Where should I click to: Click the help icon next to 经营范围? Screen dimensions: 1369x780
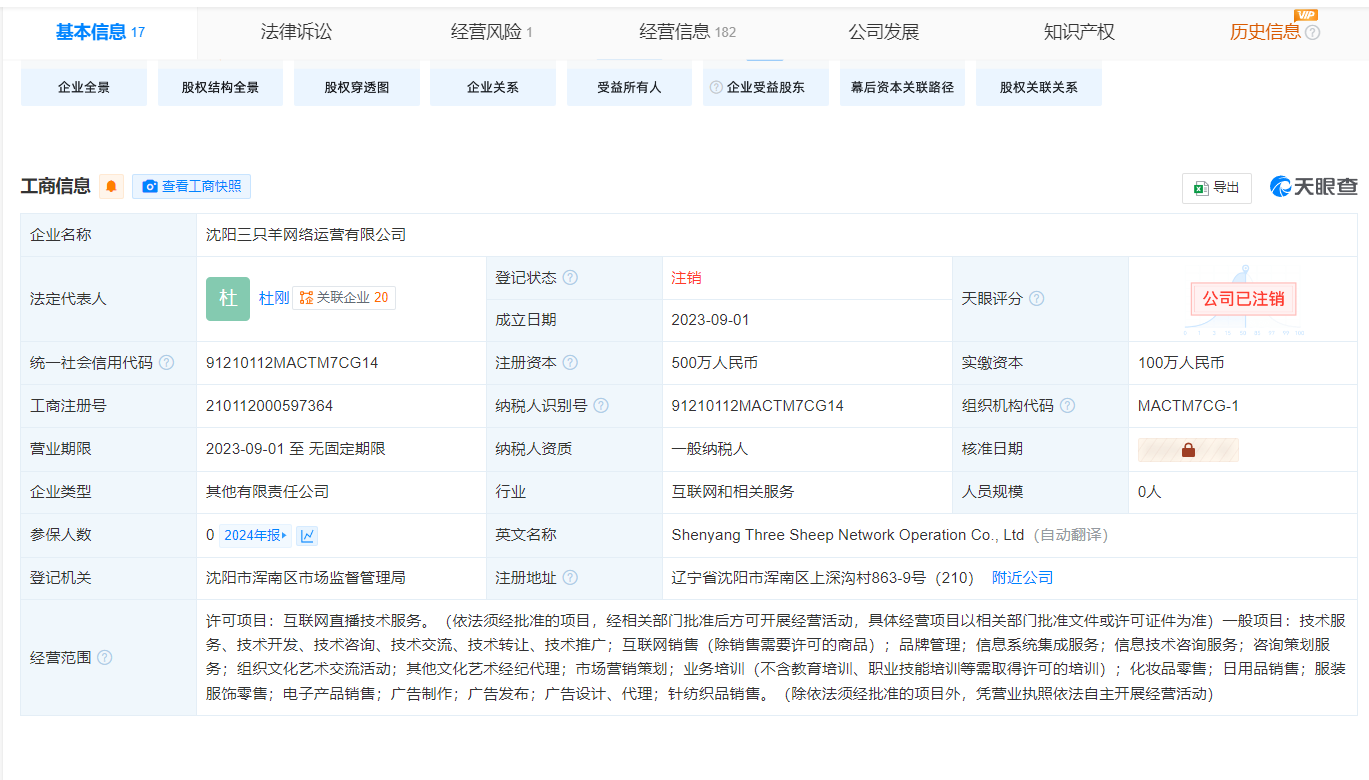[x=105, y=658]
